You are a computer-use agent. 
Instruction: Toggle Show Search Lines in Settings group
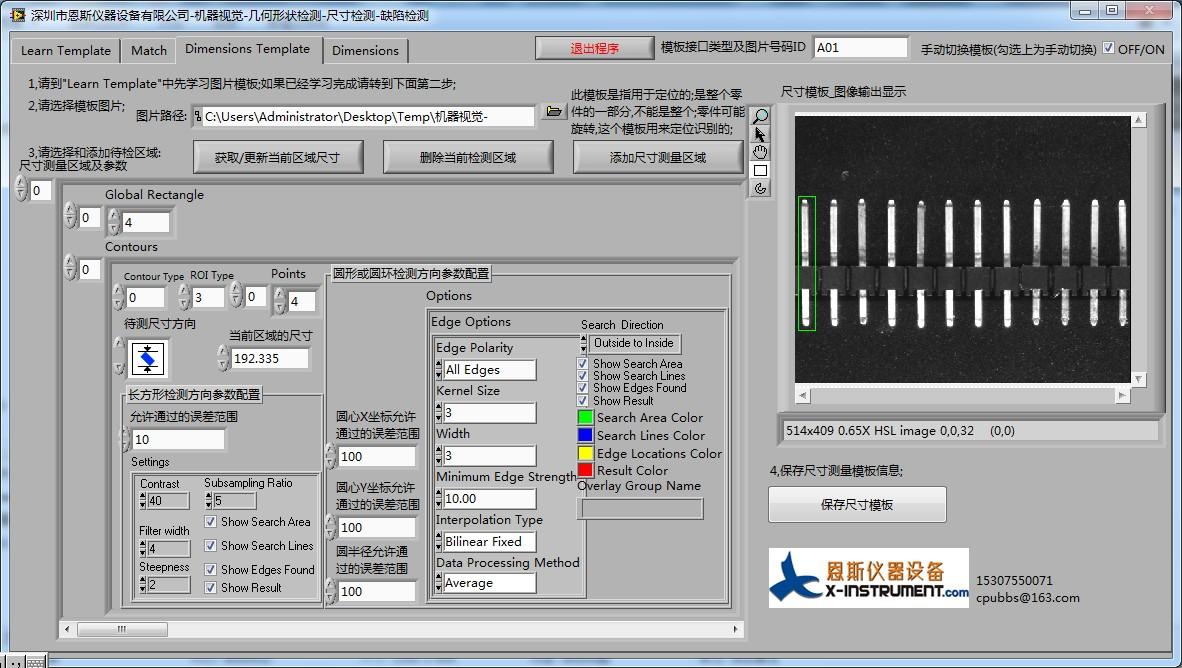[210, 546]
